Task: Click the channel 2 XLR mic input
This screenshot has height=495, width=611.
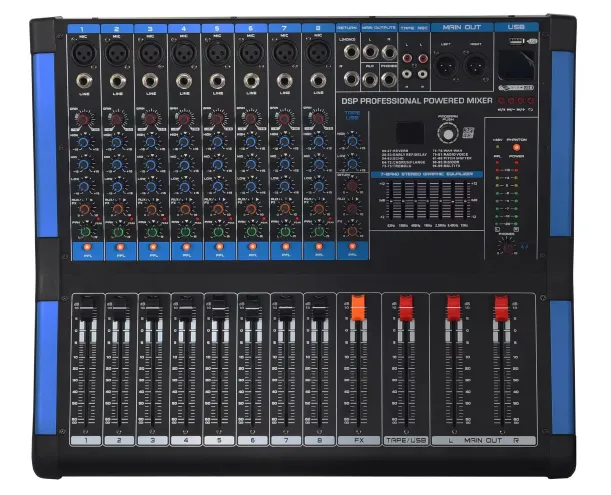Action: click(118, 51)
